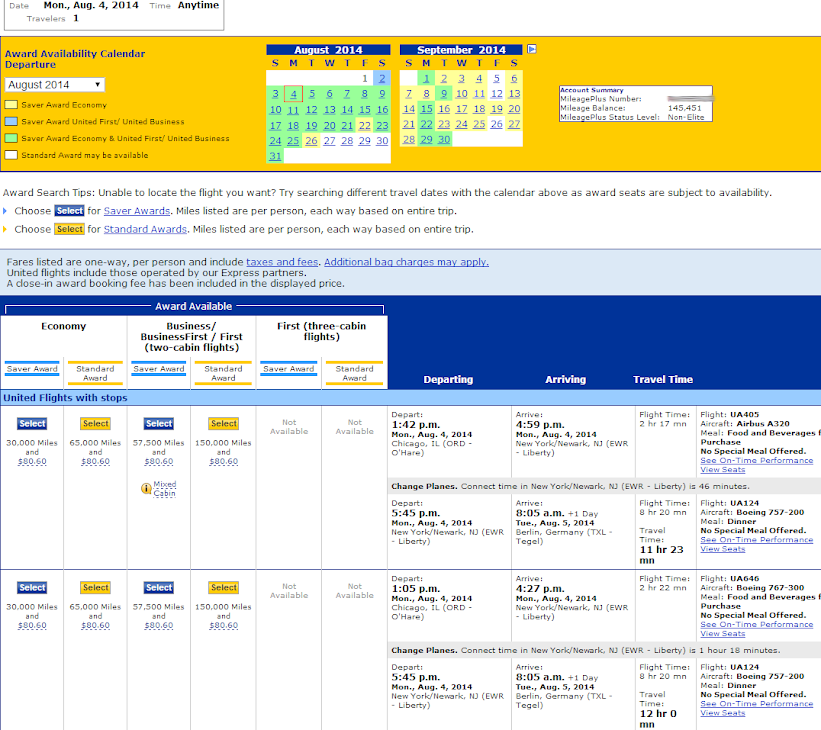
Task: Click $80.60 fee under UA405 Business Standard
Action: click(x=224, y=461)
